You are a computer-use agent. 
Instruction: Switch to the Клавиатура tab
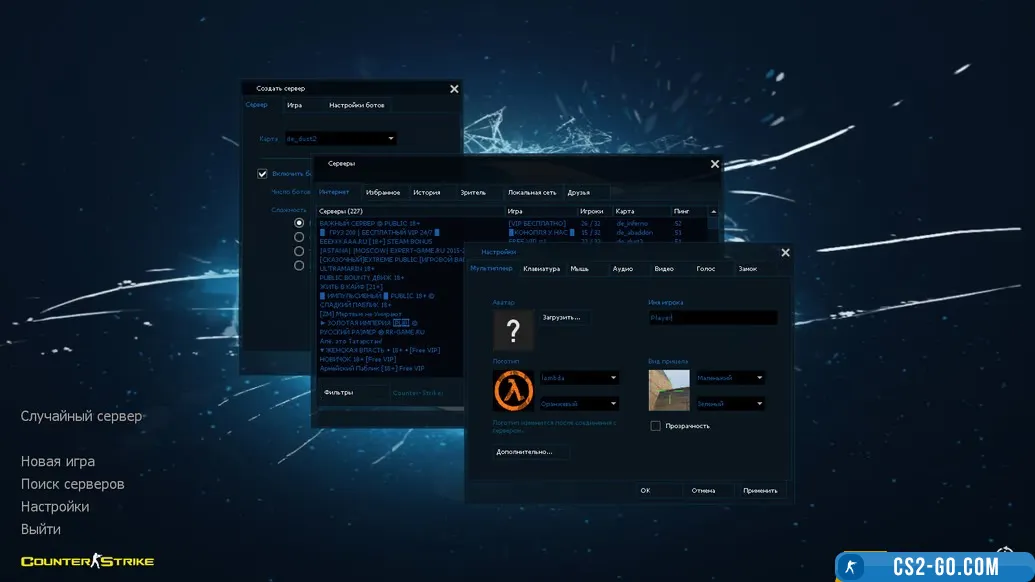pos(541,269)
